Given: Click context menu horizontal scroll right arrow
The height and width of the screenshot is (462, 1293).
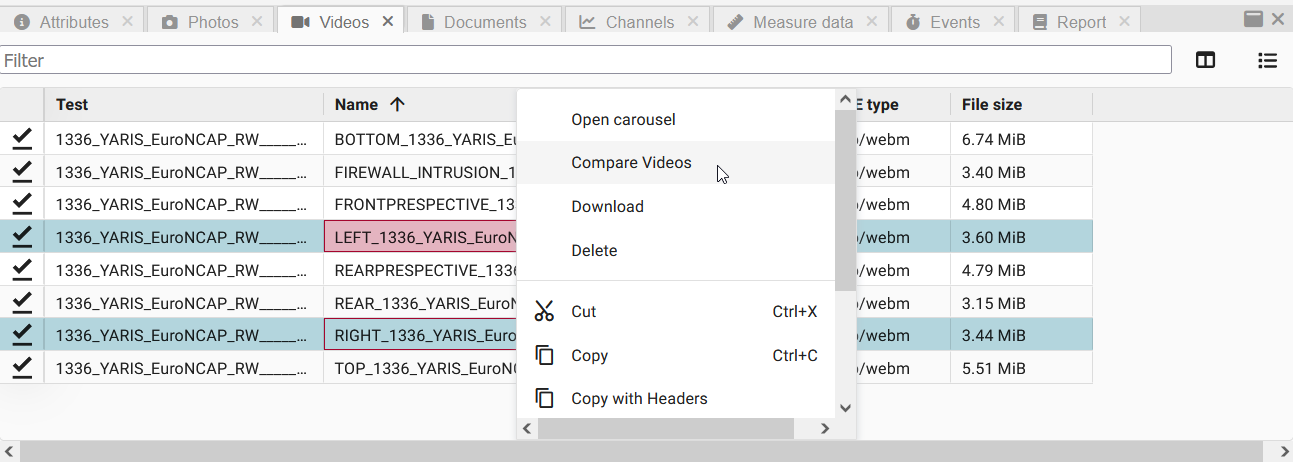Looking at the screenshot, I should [824, 428].
